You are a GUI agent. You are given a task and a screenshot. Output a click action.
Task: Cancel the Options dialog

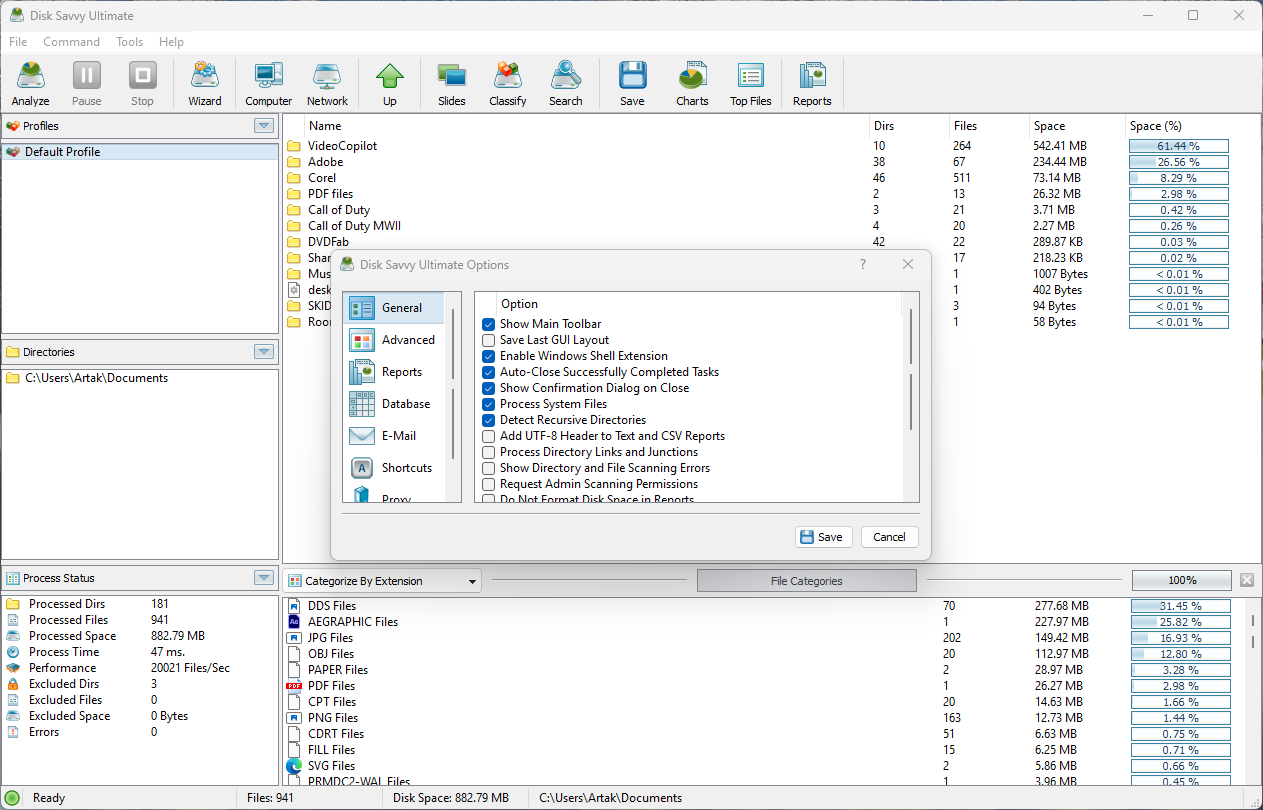click(x=889, y=537)
